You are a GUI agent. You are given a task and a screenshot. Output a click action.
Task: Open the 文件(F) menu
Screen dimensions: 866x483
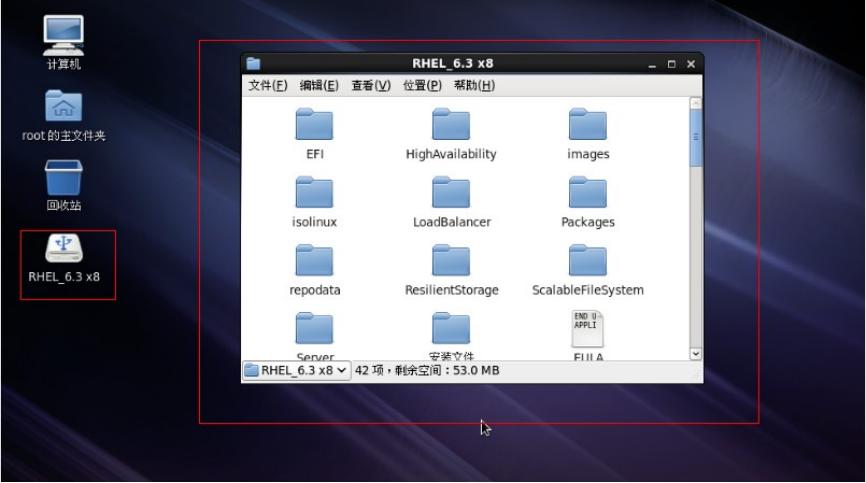[x=268, y=86]
